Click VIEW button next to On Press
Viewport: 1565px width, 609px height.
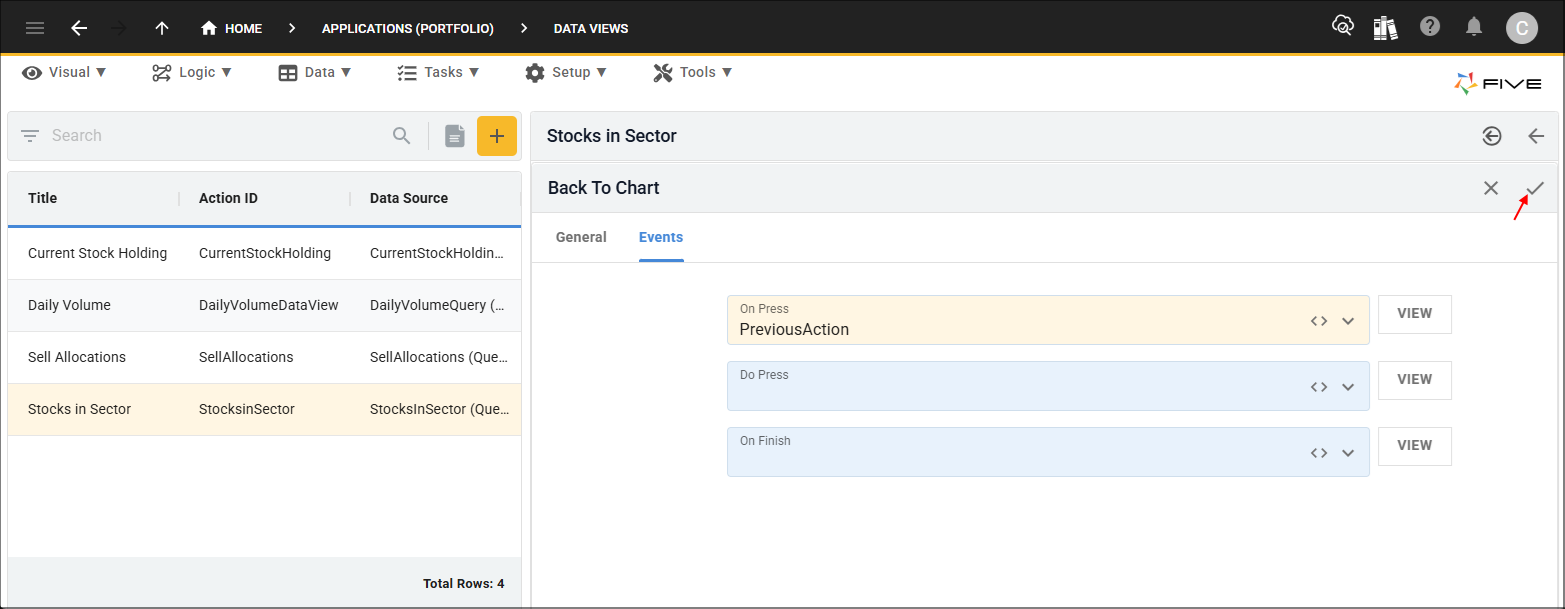tap(1414, 314)
